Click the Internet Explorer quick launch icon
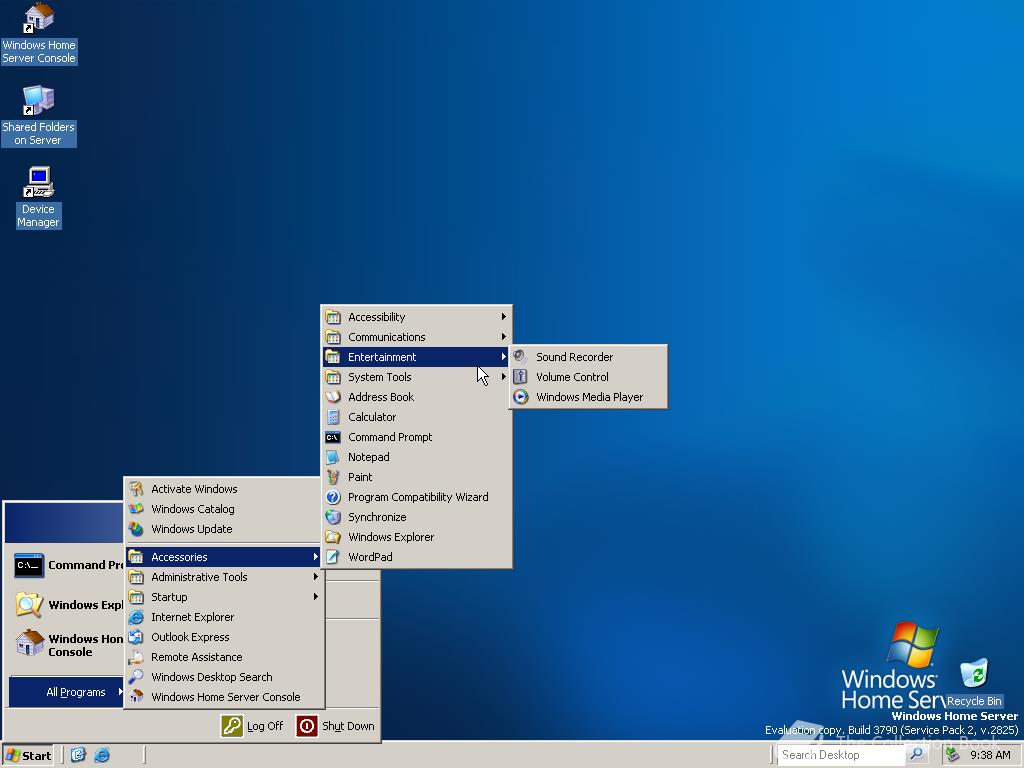This screenshot has width=1024, height=768. tap(102, 755)
